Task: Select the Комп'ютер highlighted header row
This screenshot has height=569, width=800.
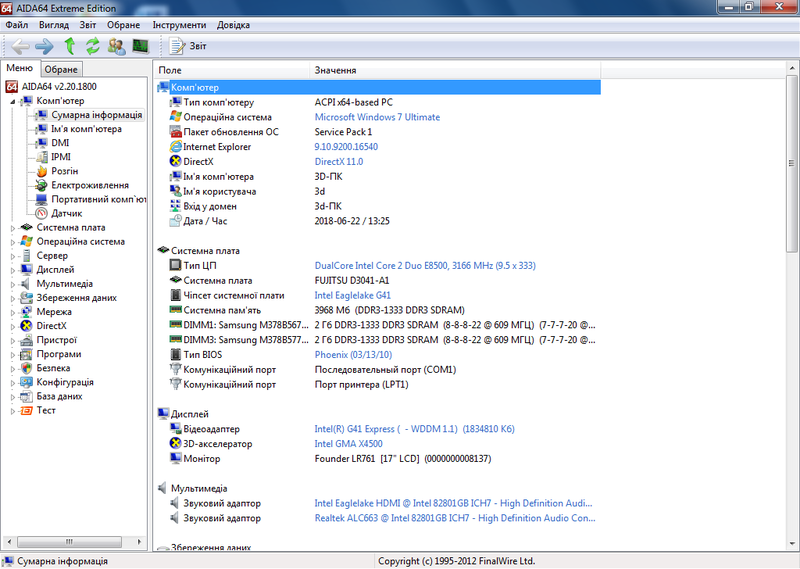Action: pyautogui.click(x=379, y=87)
